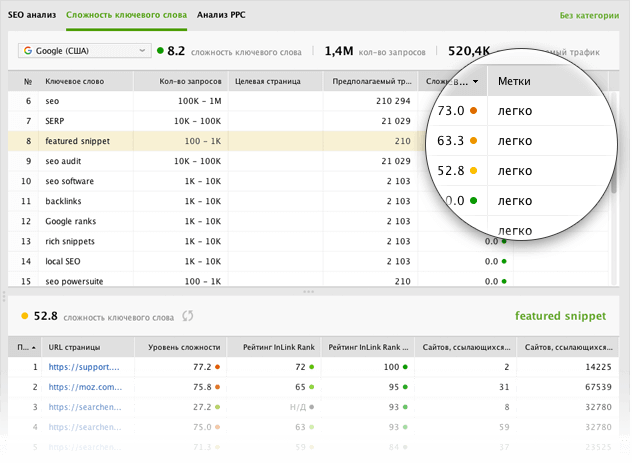Open the Сложность ключевого слова tab
This screenshot has height=463, width=632.
click(x=126, y=15)
